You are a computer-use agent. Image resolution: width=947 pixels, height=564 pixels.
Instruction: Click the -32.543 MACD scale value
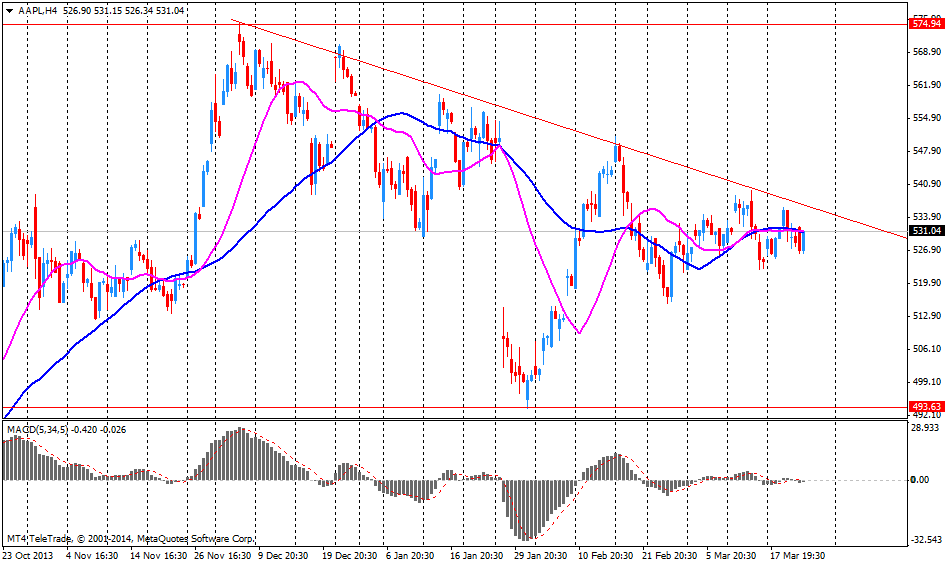(926, 539)
